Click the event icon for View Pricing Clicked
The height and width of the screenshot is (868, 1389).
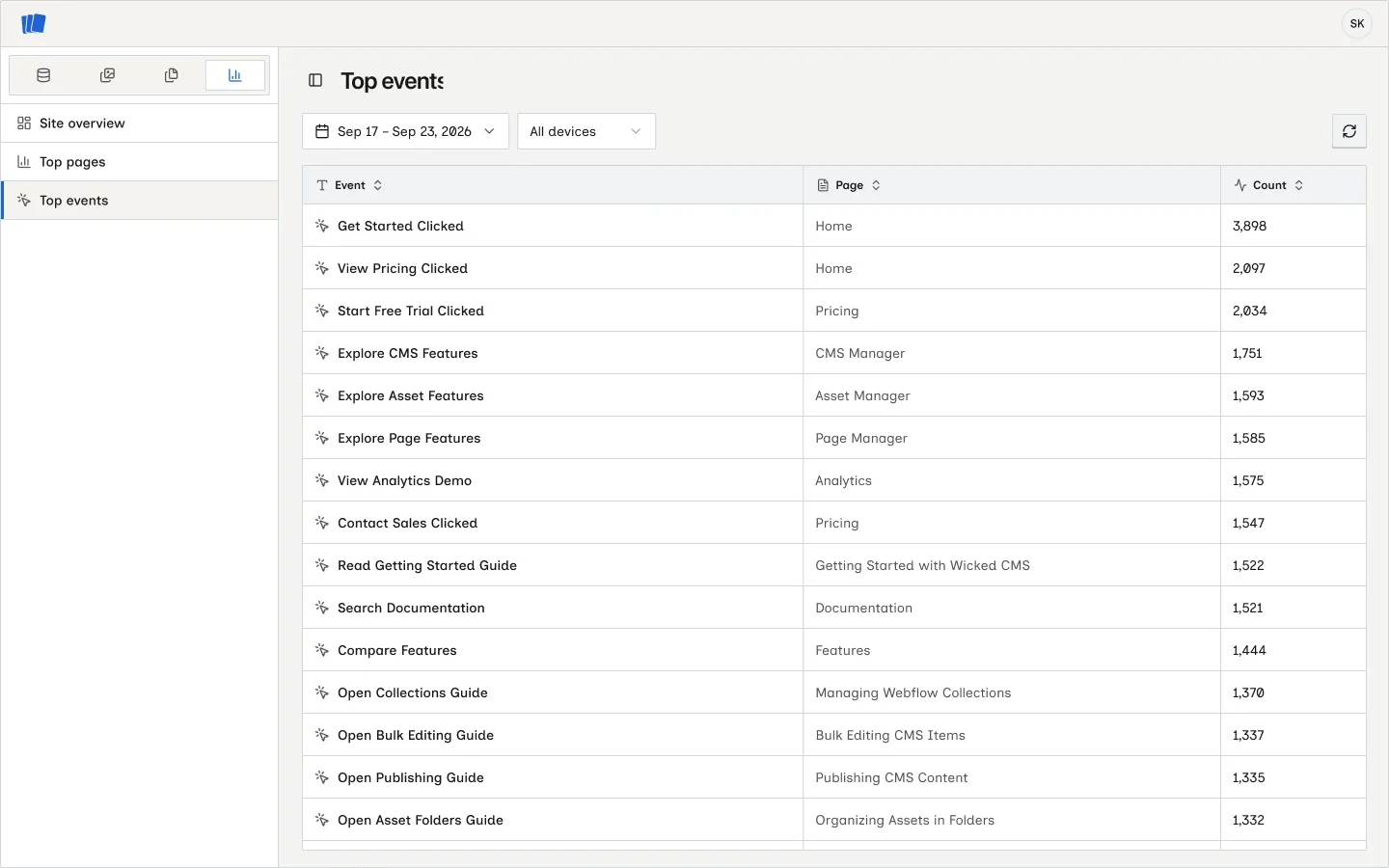click(322, 268)
